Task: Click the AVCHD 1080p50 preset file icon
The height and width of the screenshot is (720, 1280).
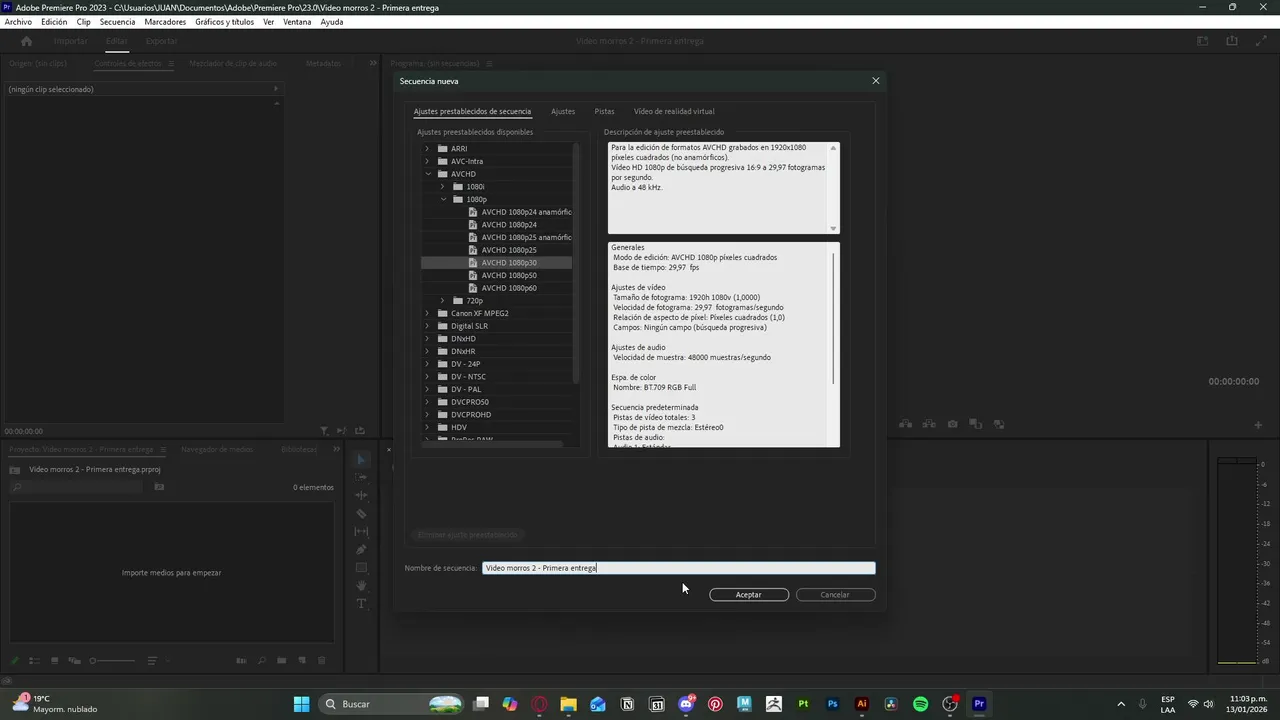Action: click(x=473, y=275)
